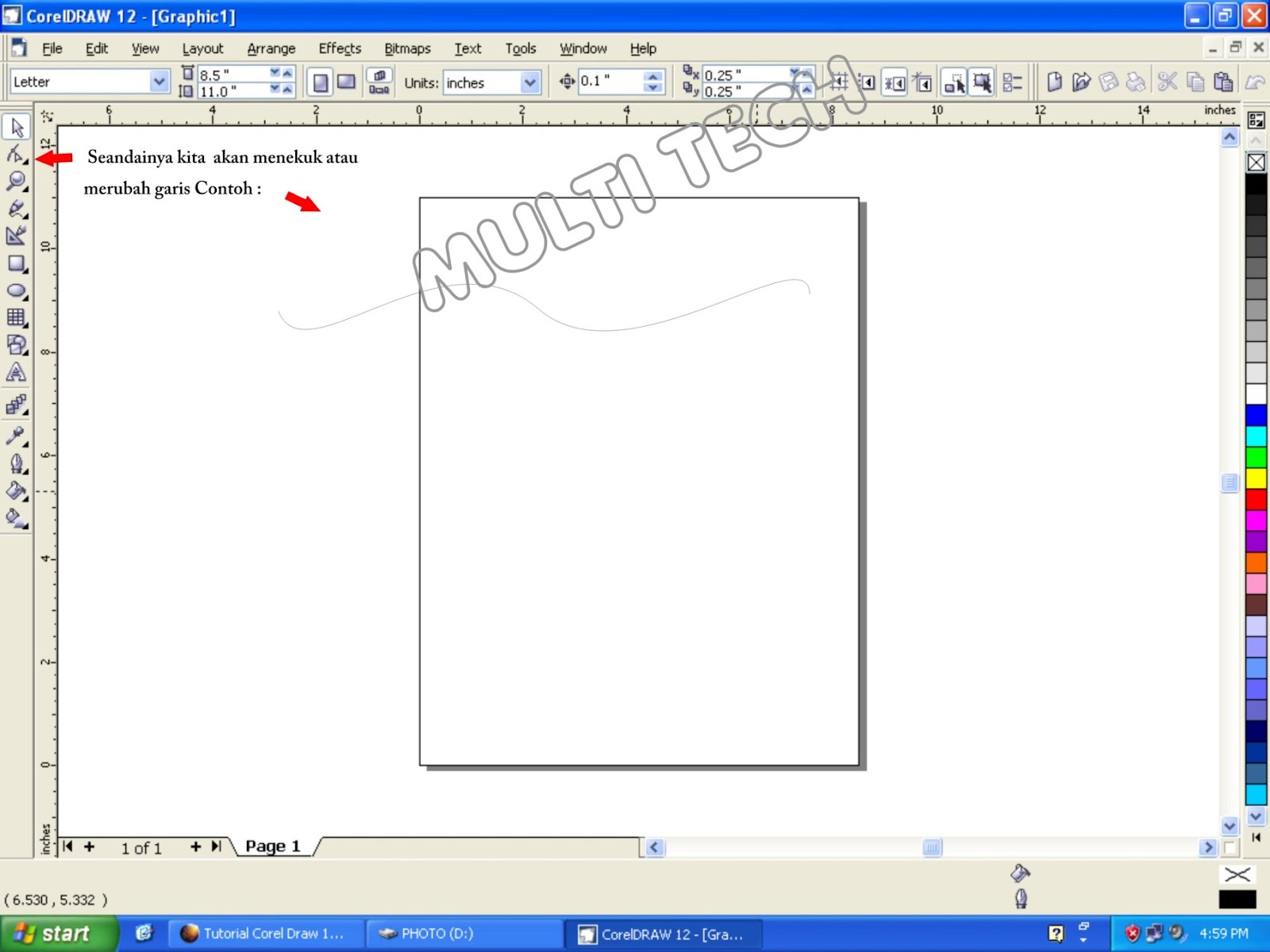Click the Undo arrow icon
The height and width of the screenshot is (952, 1270).
(x=1255, y=82)
